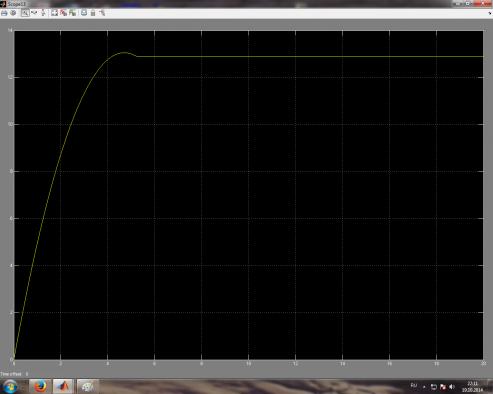Switch to MATLAB in the taskbar
Image resolution: width=493 pixels, height=394 pixels.
63,387
